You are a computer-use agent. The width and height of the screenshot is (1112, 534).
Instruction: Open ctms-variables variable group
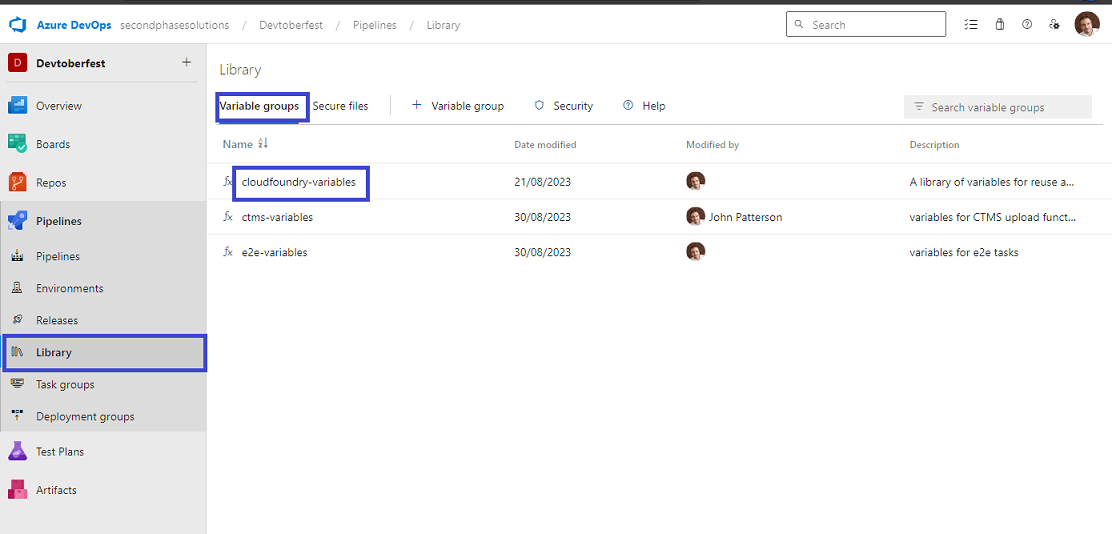click(x=277, y=217)
